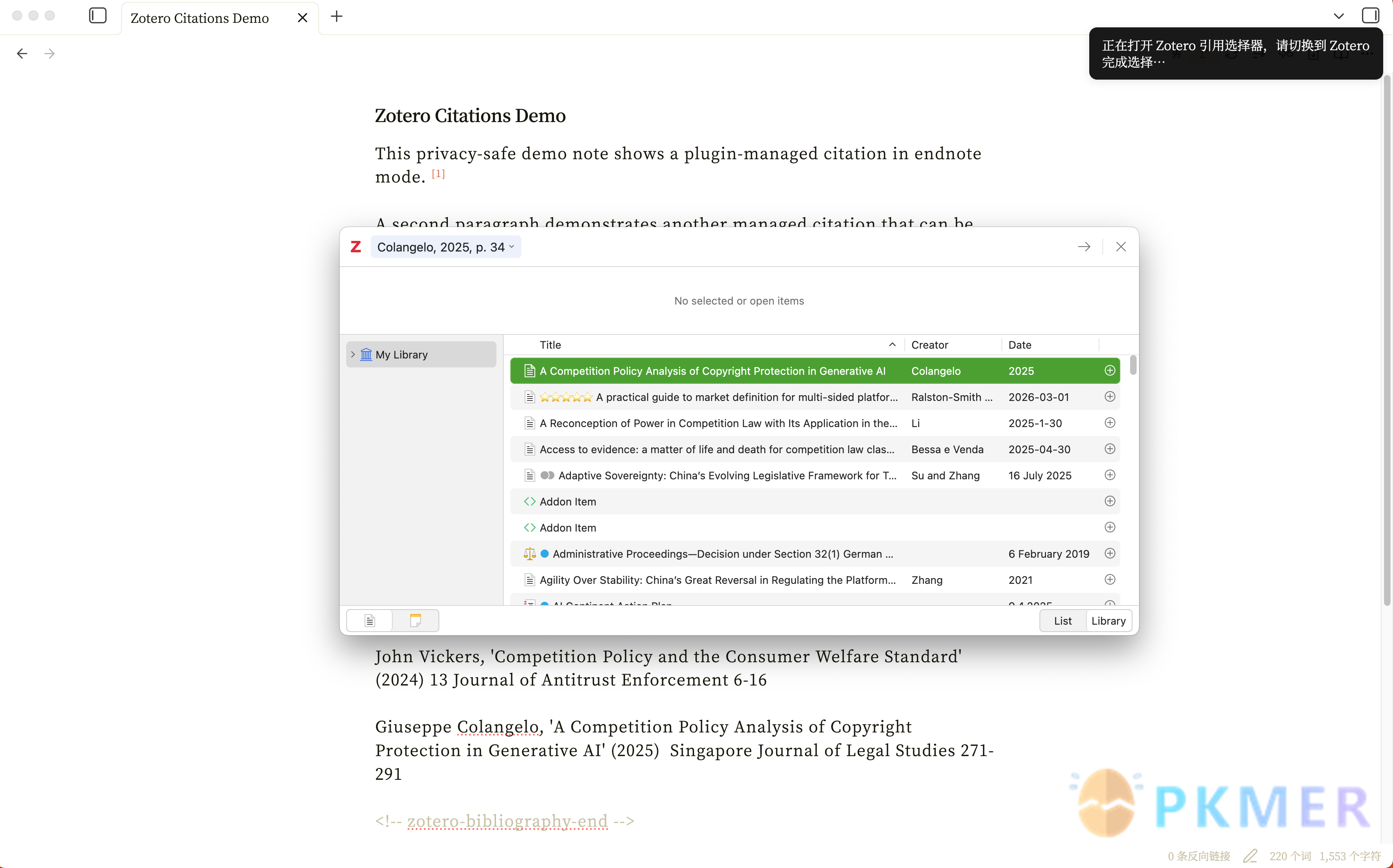
Task: Switch to the Library view tab
Action: click(x=1108, y=621)
